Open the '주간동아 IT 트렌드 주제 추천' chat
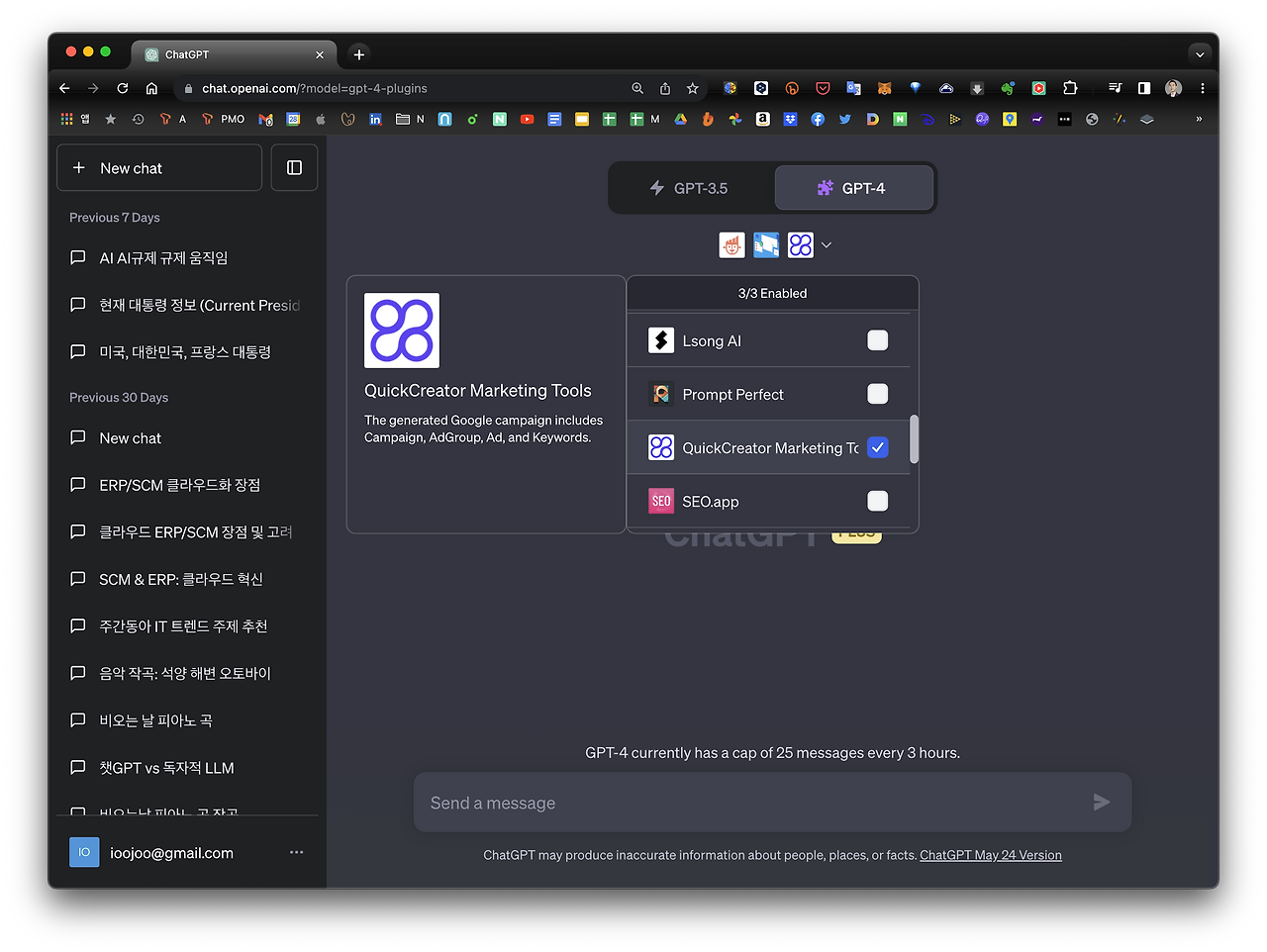1267x952 pixels. click(188, 626)
